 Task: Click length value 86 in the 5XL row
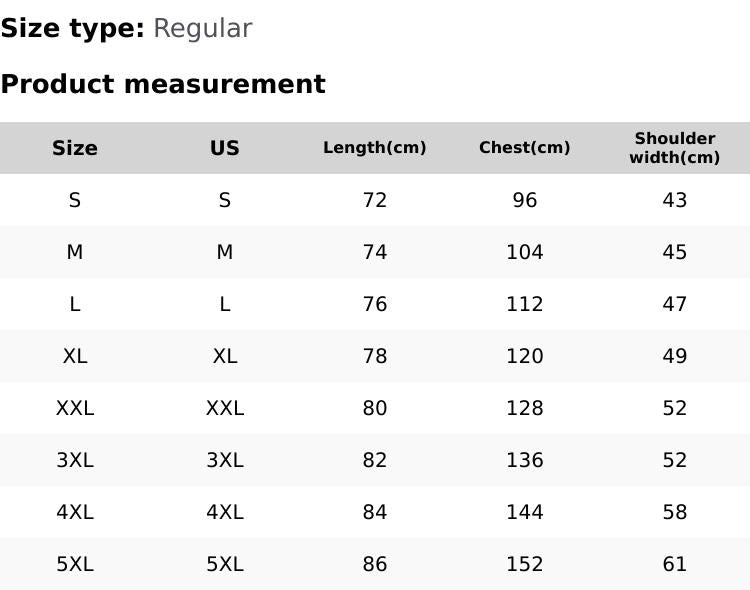(375, 564)
